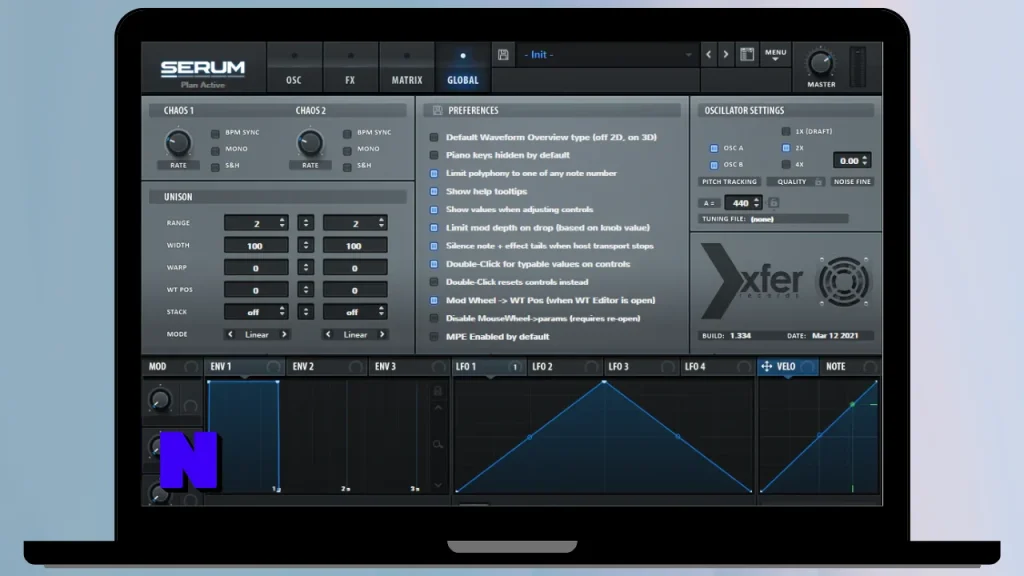Switch to the FX tab
Screen dimensions: 1024x576
(x=350, y=68)
